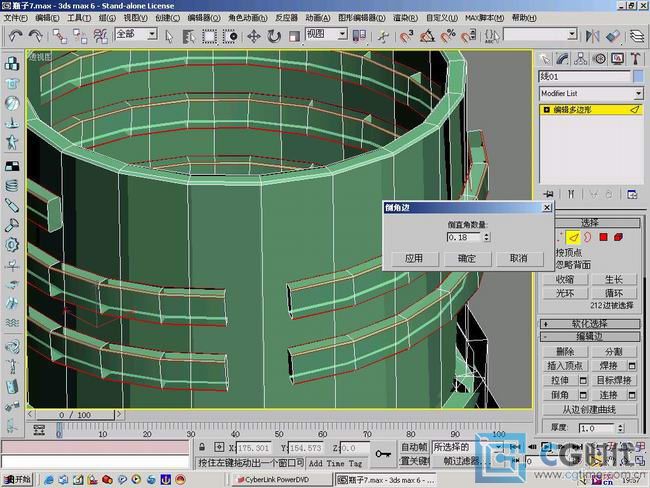Expand the Modifier List dropdown
Viewport: 650px width, 488px height.
(x=638, y=94)
